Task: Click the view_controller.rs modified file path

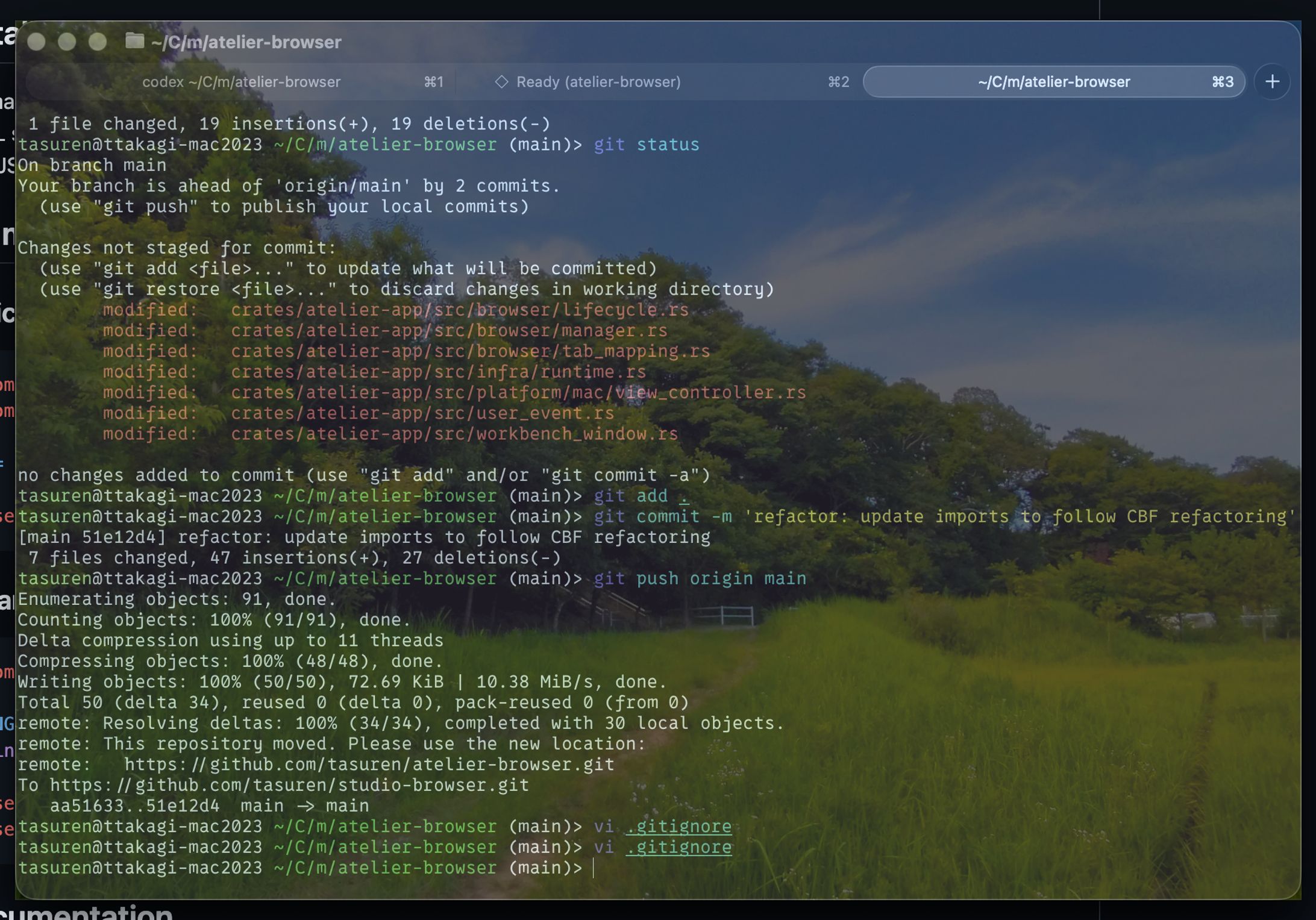Action: click(518, 393)
